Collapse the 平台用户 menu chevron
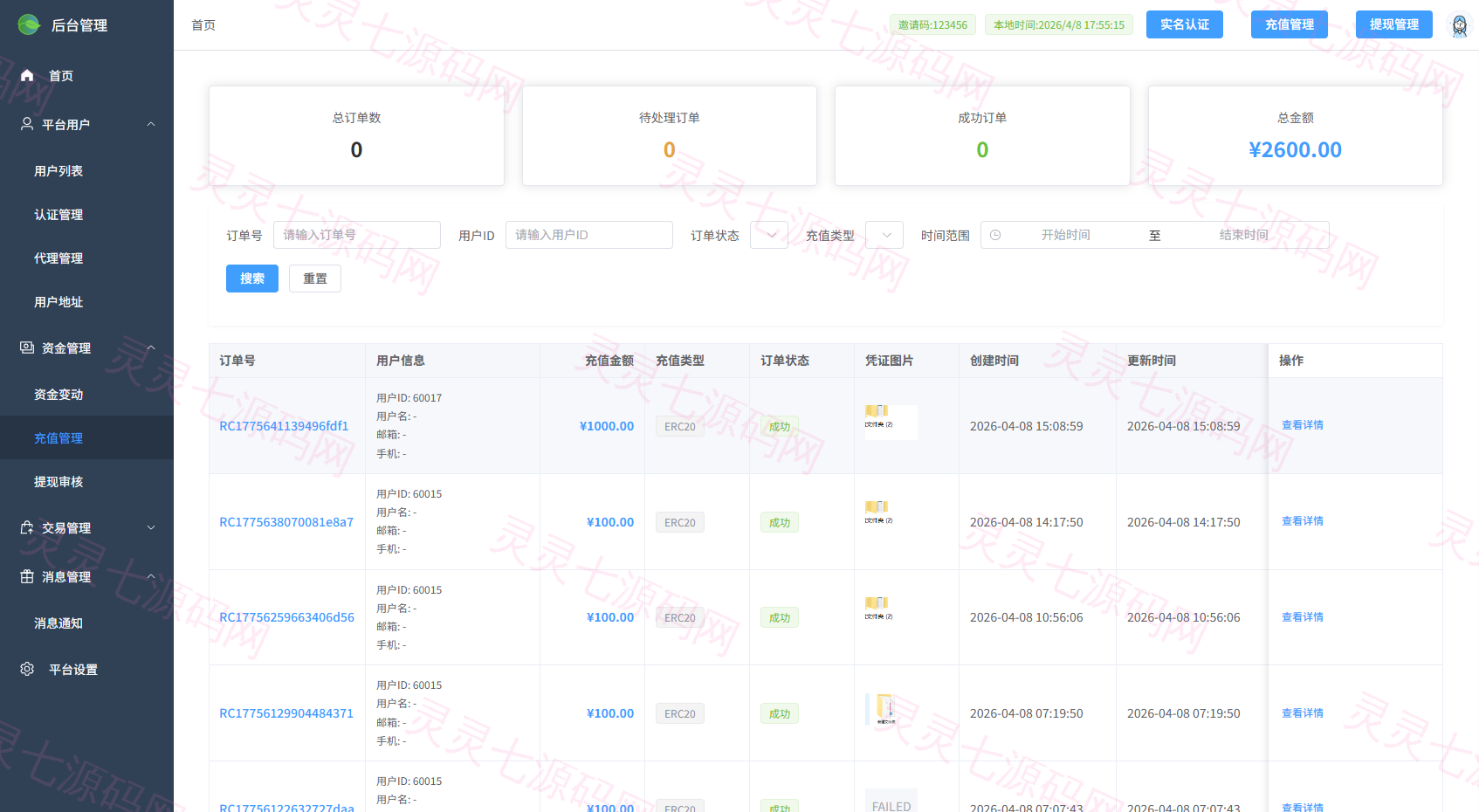 [x=151, y=124]
